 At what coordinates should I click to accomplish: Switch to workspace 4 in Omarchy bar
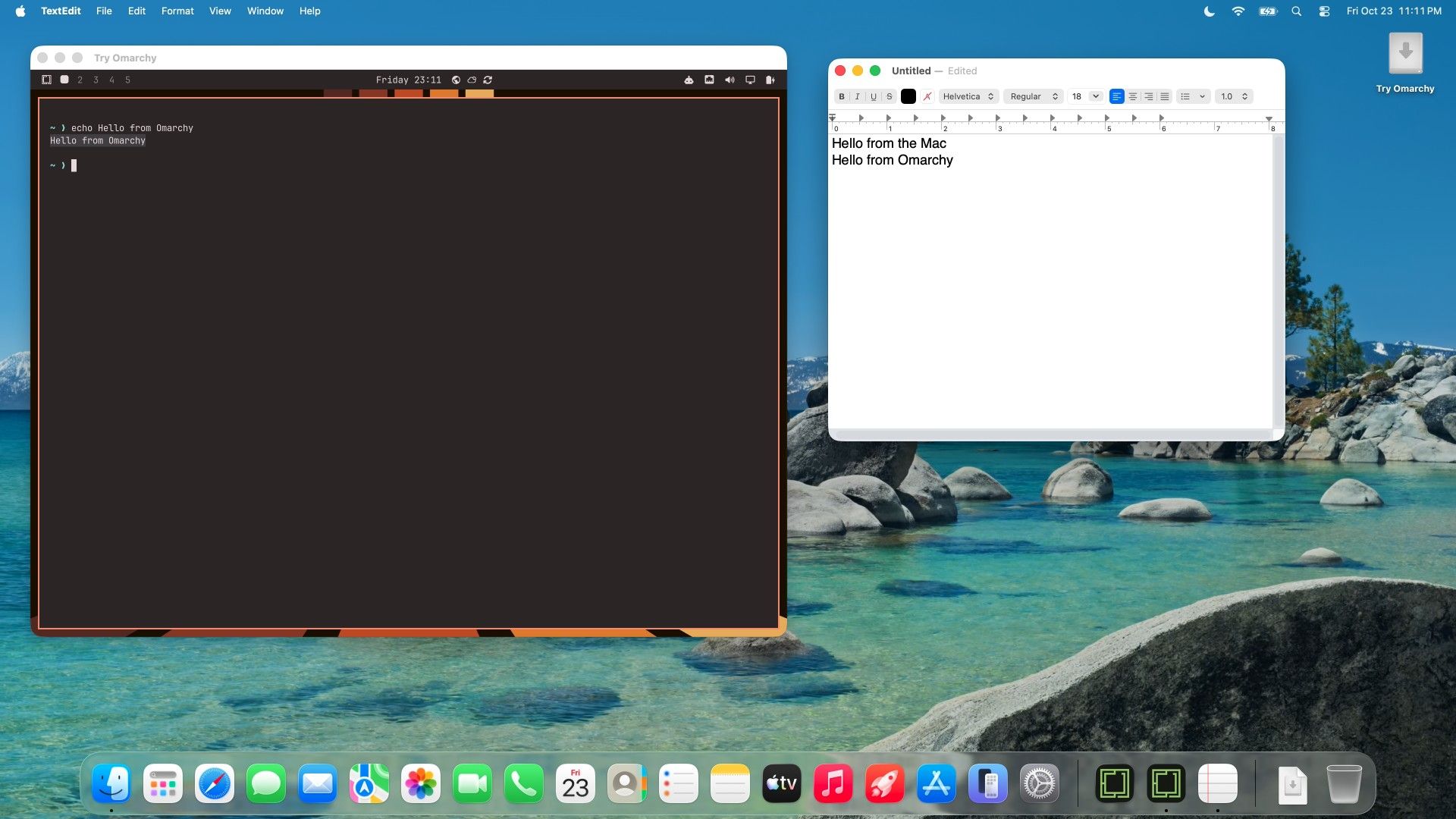(x=112, y=80)
